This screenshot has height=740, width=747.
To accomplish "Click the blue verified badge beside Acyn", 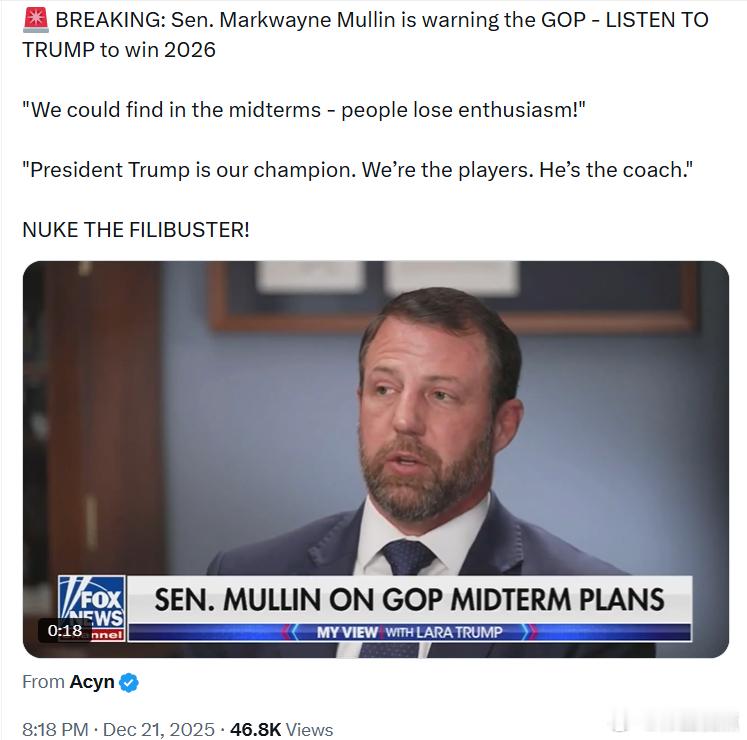I will point(129,683).
